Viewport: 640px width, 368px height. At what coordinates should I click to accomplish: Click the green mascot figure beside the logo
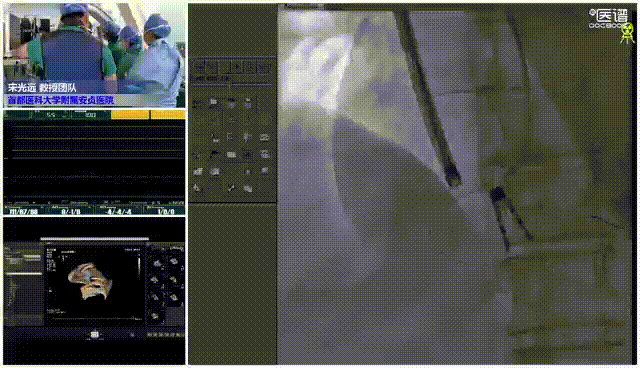tap(627, 33)
